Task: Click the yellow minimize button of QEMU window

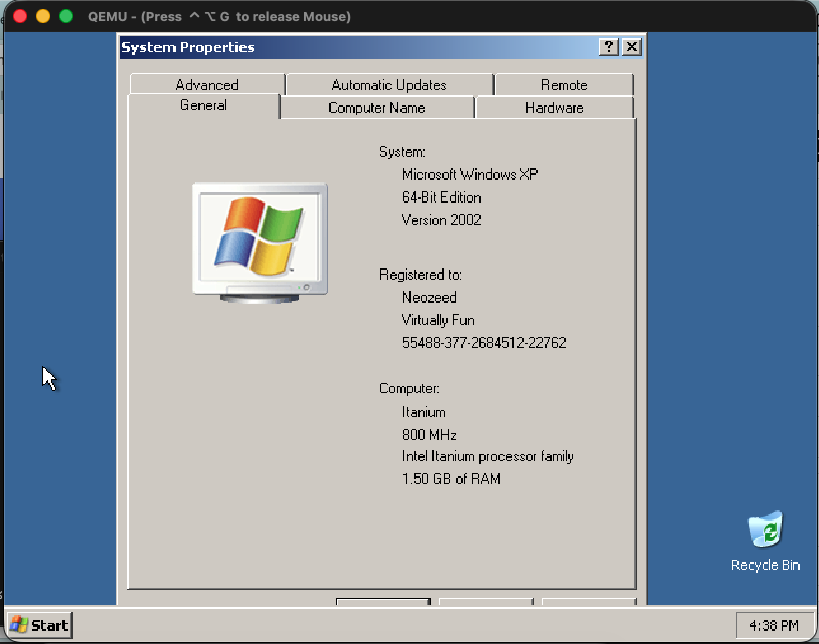Action: (43, 16)
